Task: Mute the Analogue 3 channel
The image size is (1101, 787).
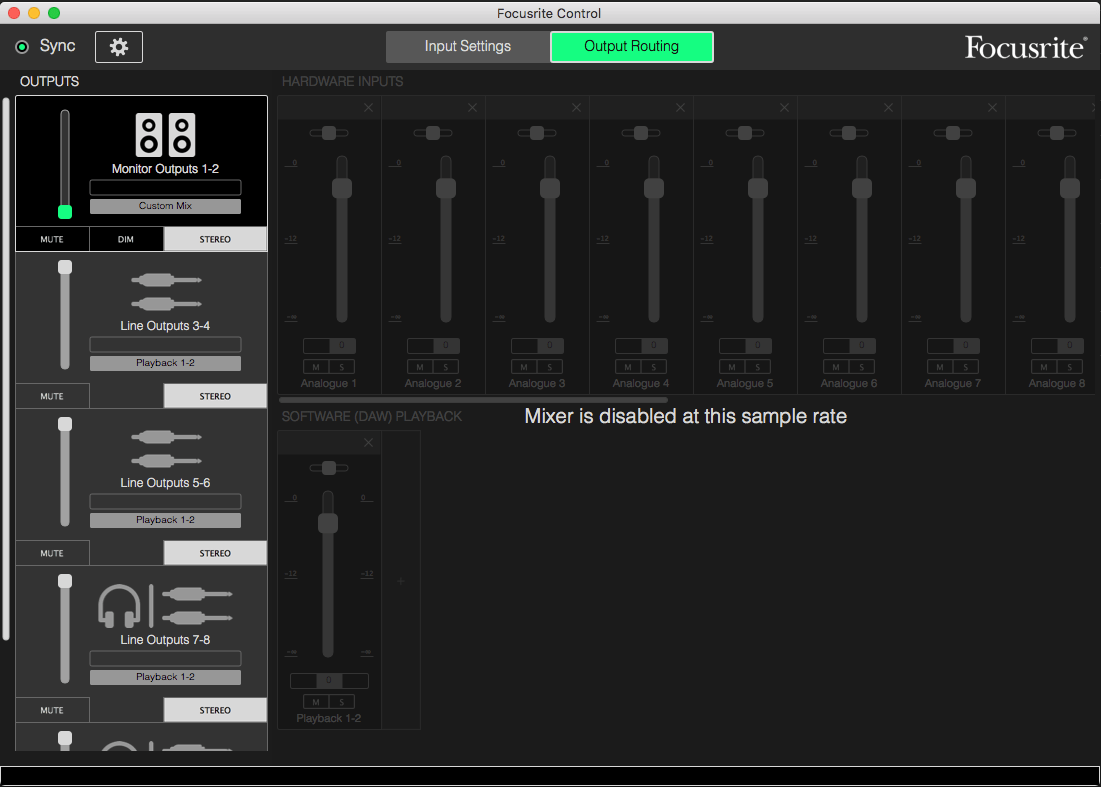Action: point(522,366)
